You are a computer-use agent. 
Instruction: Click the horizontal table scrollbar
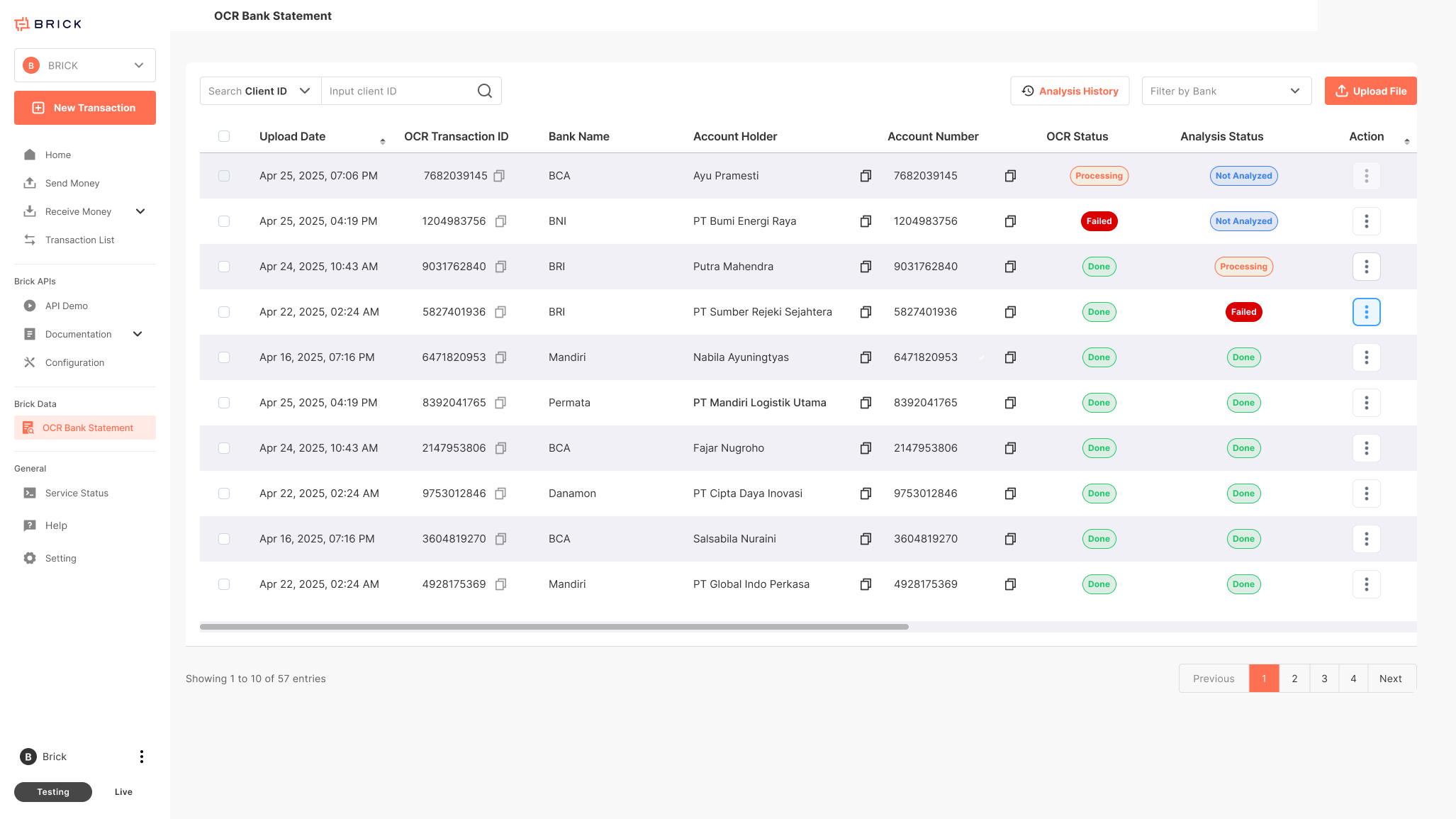(554, 627)
